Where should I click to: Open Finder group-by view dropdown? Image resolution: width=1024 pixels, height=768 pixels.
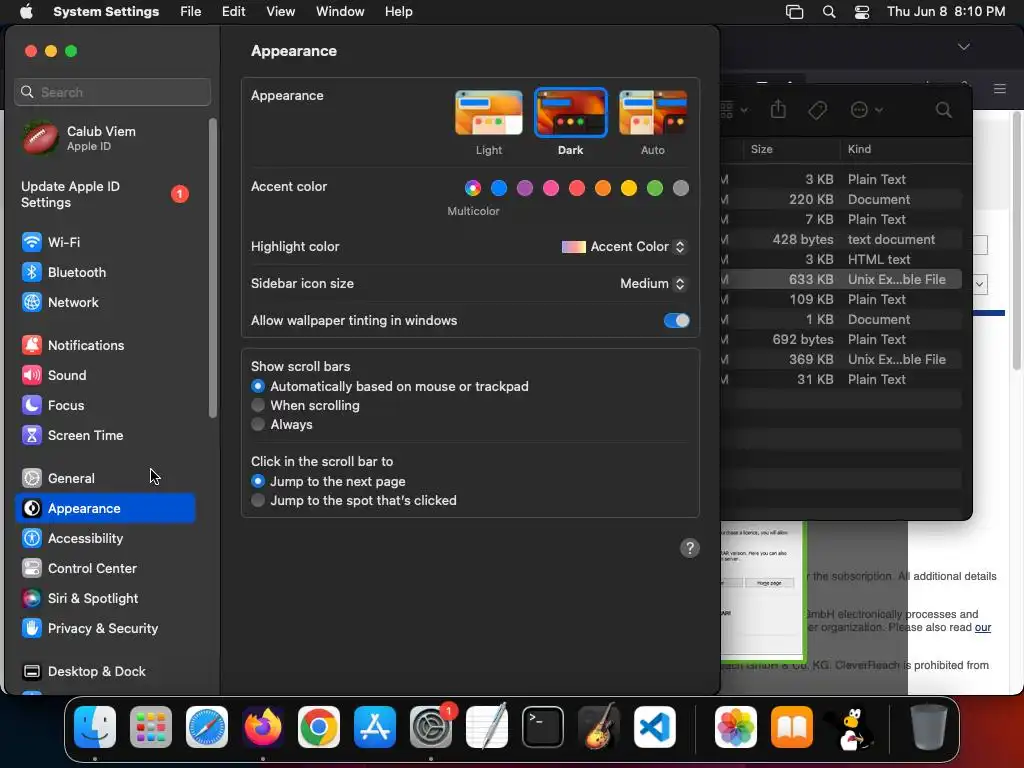tap(733, 110)
